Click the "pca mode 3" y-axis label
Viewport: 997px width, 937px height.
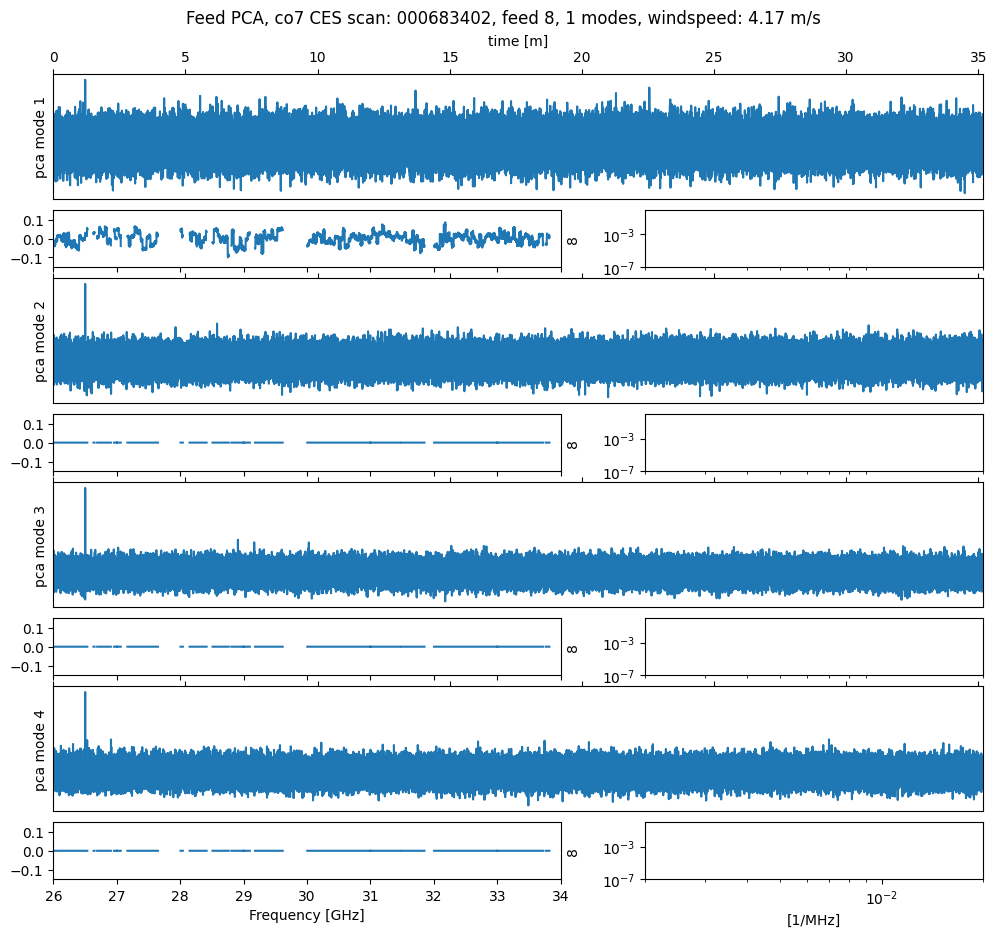point(40,545)
